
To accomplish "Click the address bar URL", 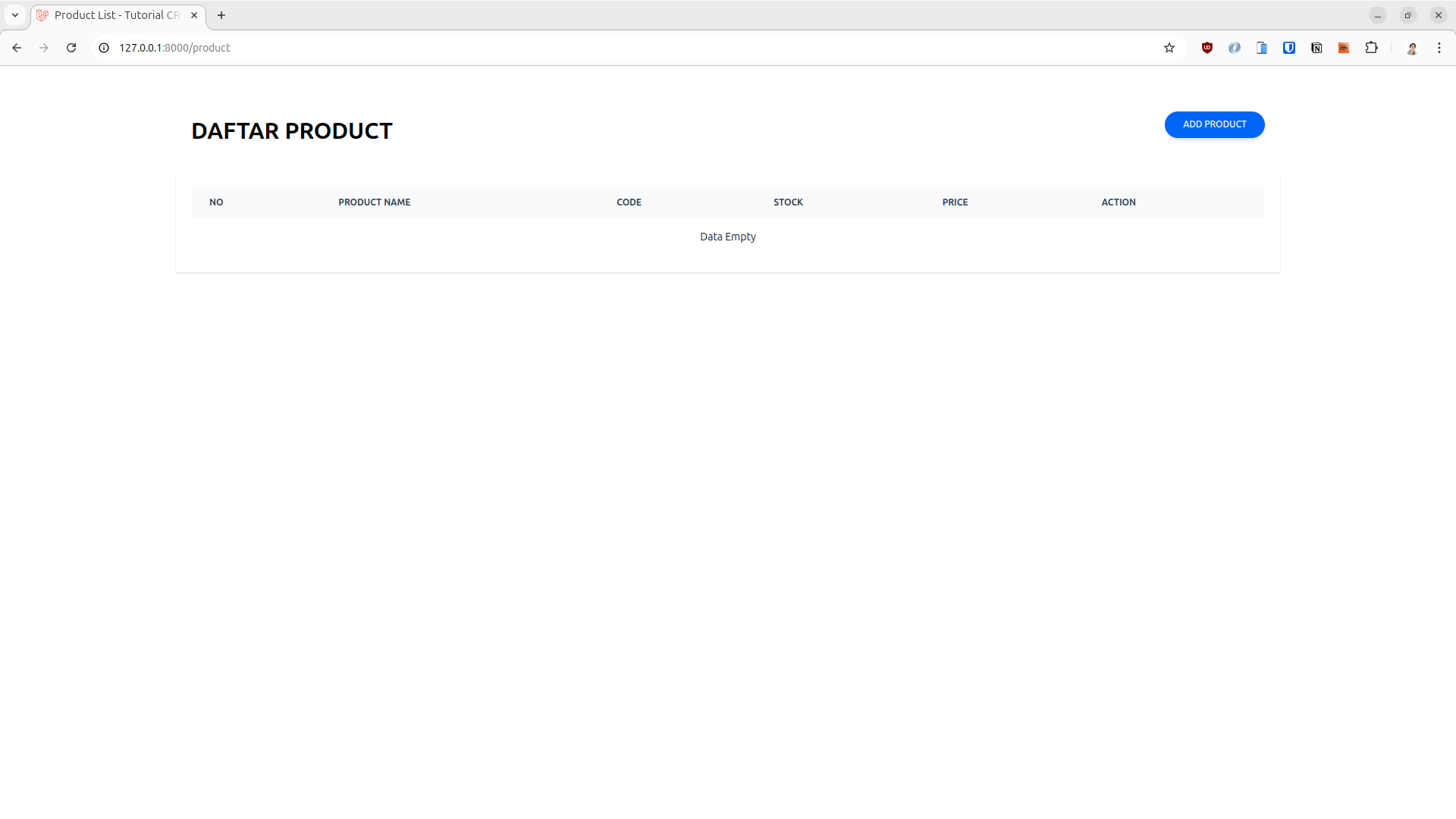I will [174, 47].
